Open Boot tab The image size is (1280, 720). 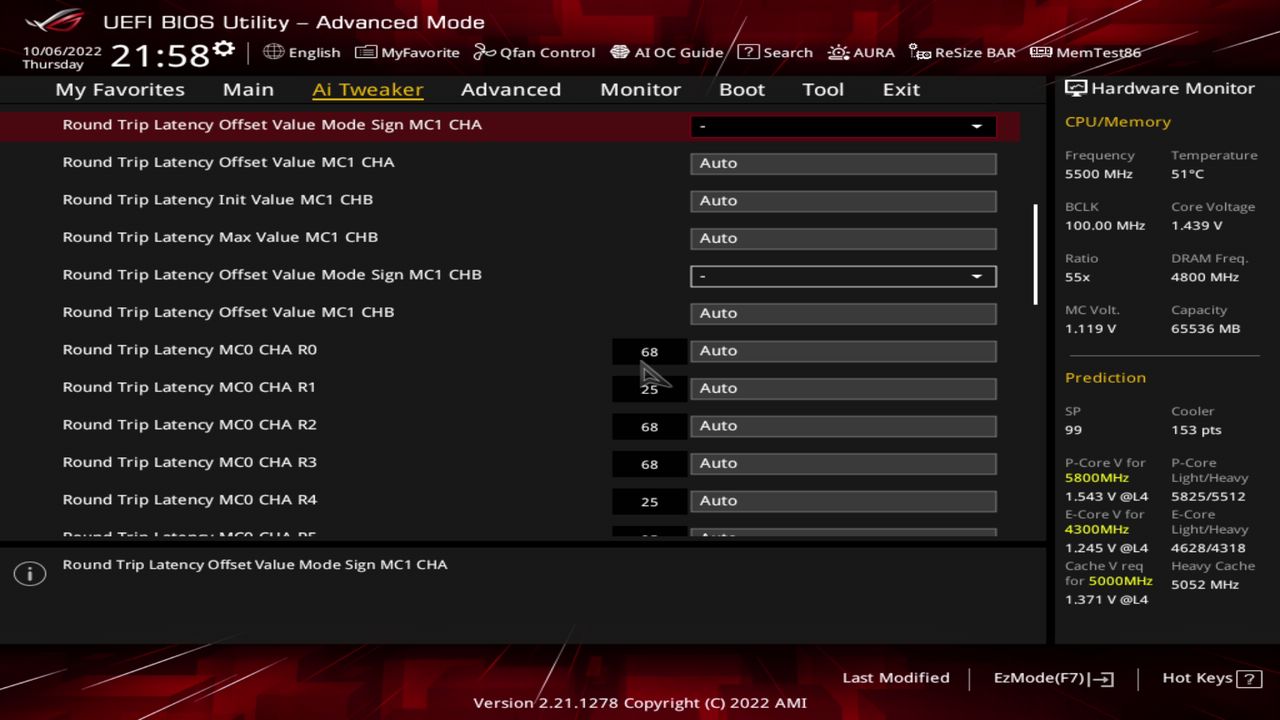point(742,89)
